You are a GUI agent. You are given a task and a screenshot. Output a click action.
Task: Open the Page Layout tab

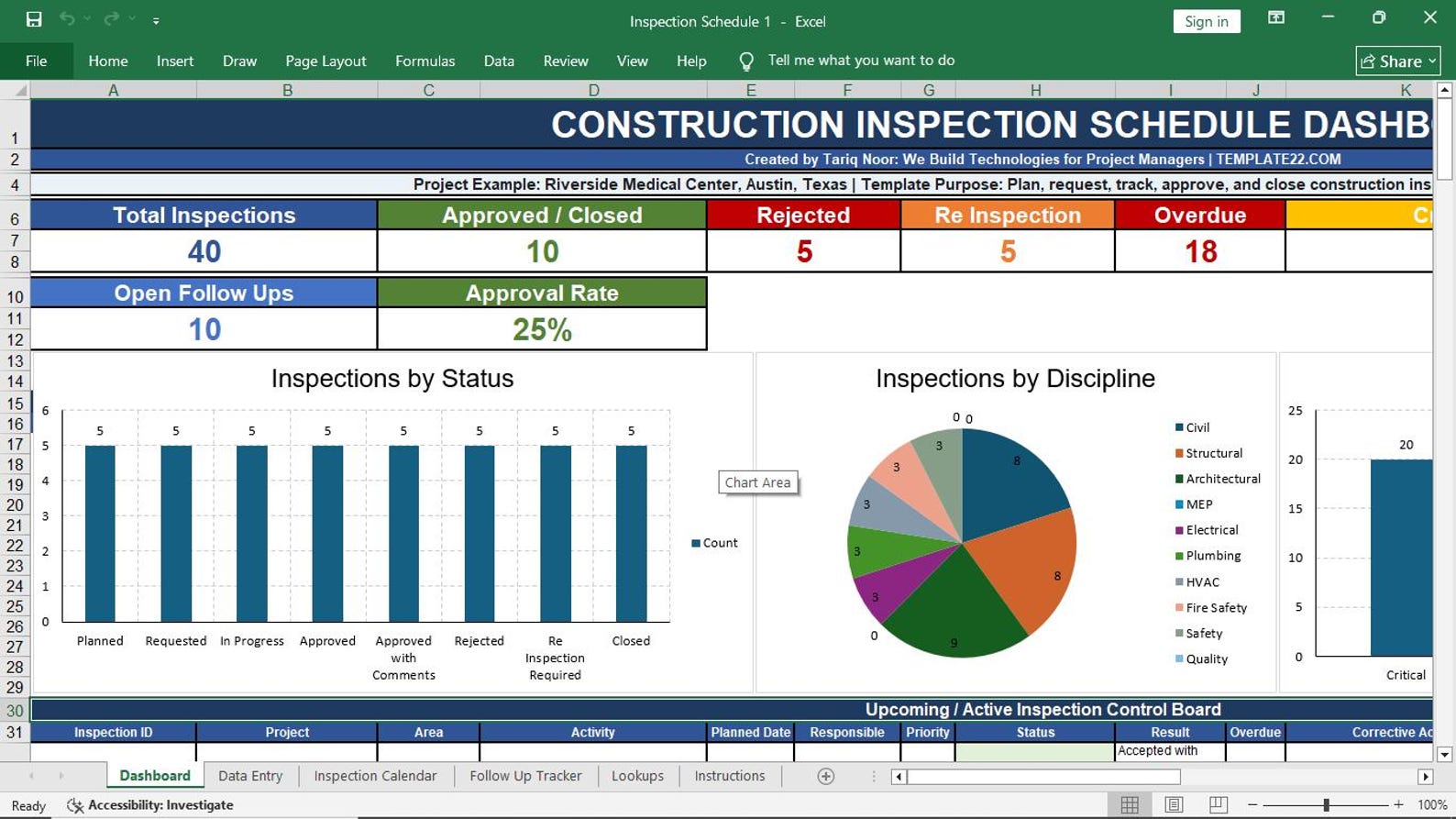tap(325, 61)
